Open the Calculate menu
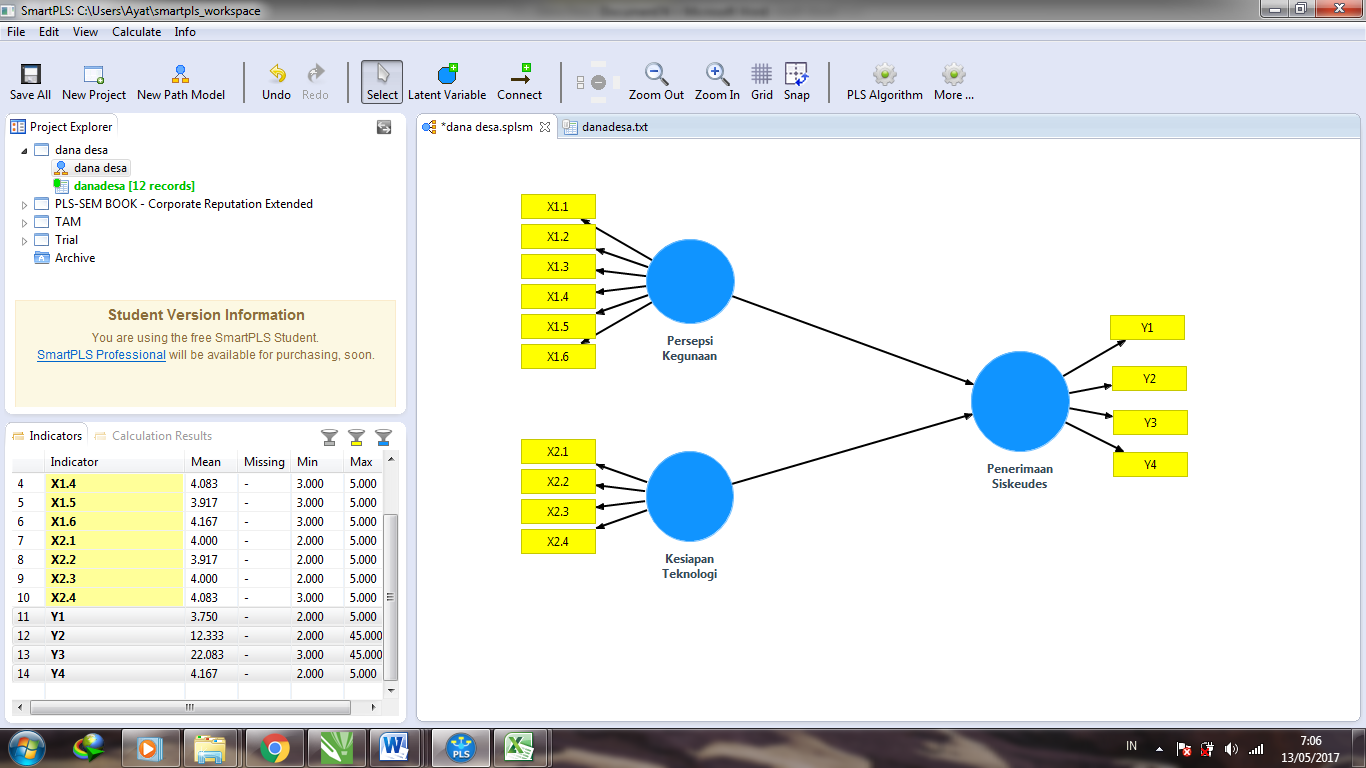The height and width of the screenshot is (768, 1366). tap(136, 32)
